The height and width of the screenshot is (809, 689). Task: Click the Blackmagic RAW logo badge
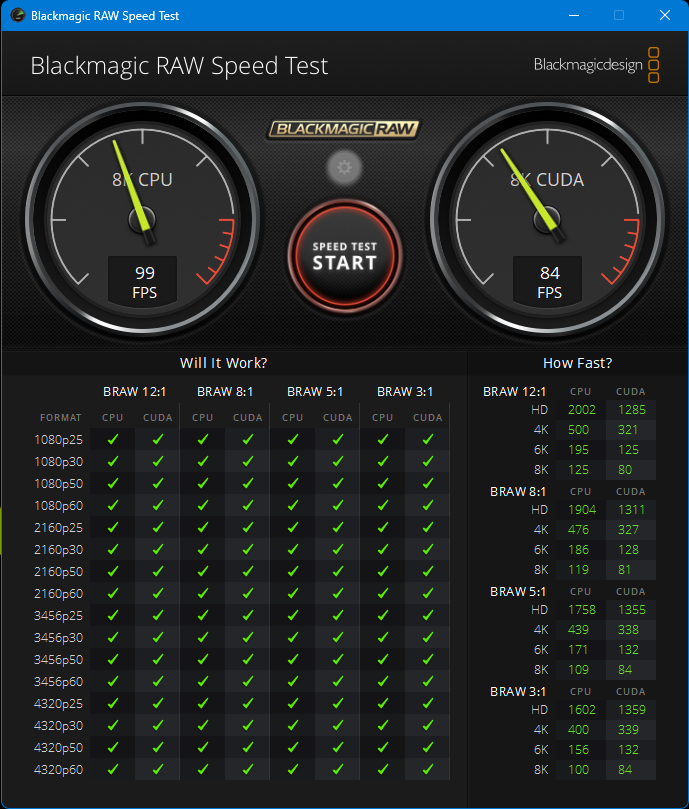[343, 129]
